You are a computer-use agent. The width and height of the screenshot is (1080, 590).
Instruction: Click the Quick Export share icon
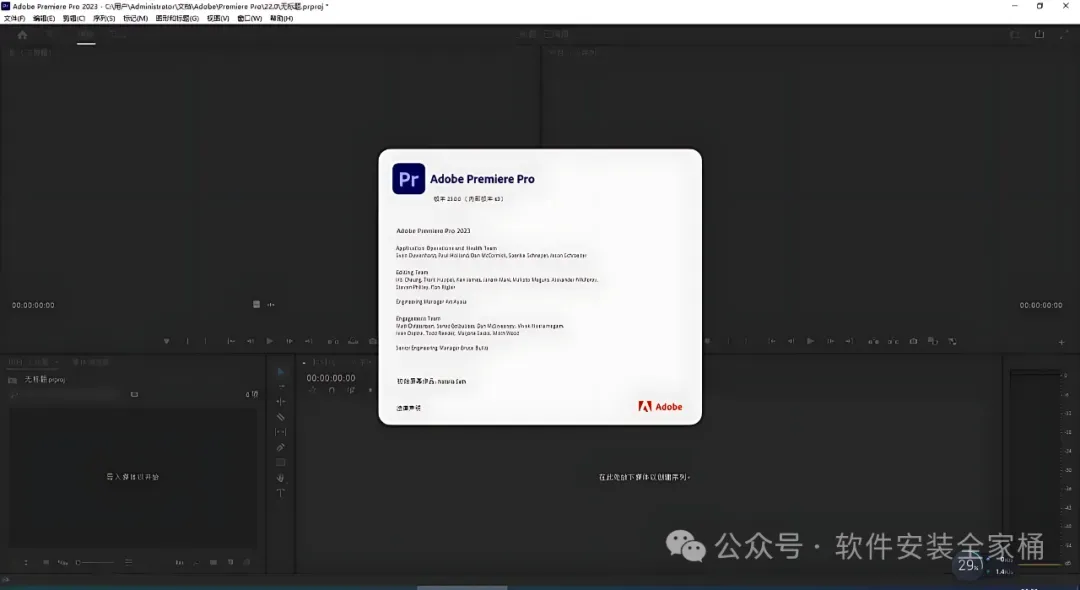pos(1039,34)
